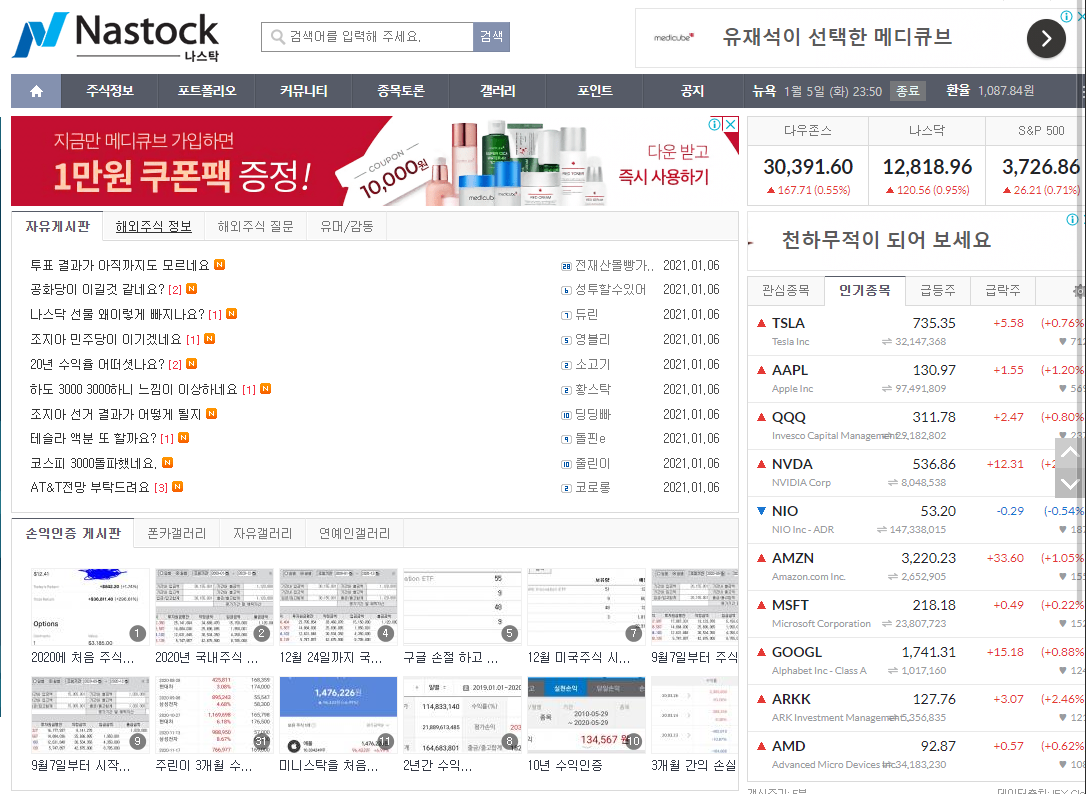Jump to top with the up arrow button
Viewport: 1086px width, 794px height.
(x=1069, y=452)
